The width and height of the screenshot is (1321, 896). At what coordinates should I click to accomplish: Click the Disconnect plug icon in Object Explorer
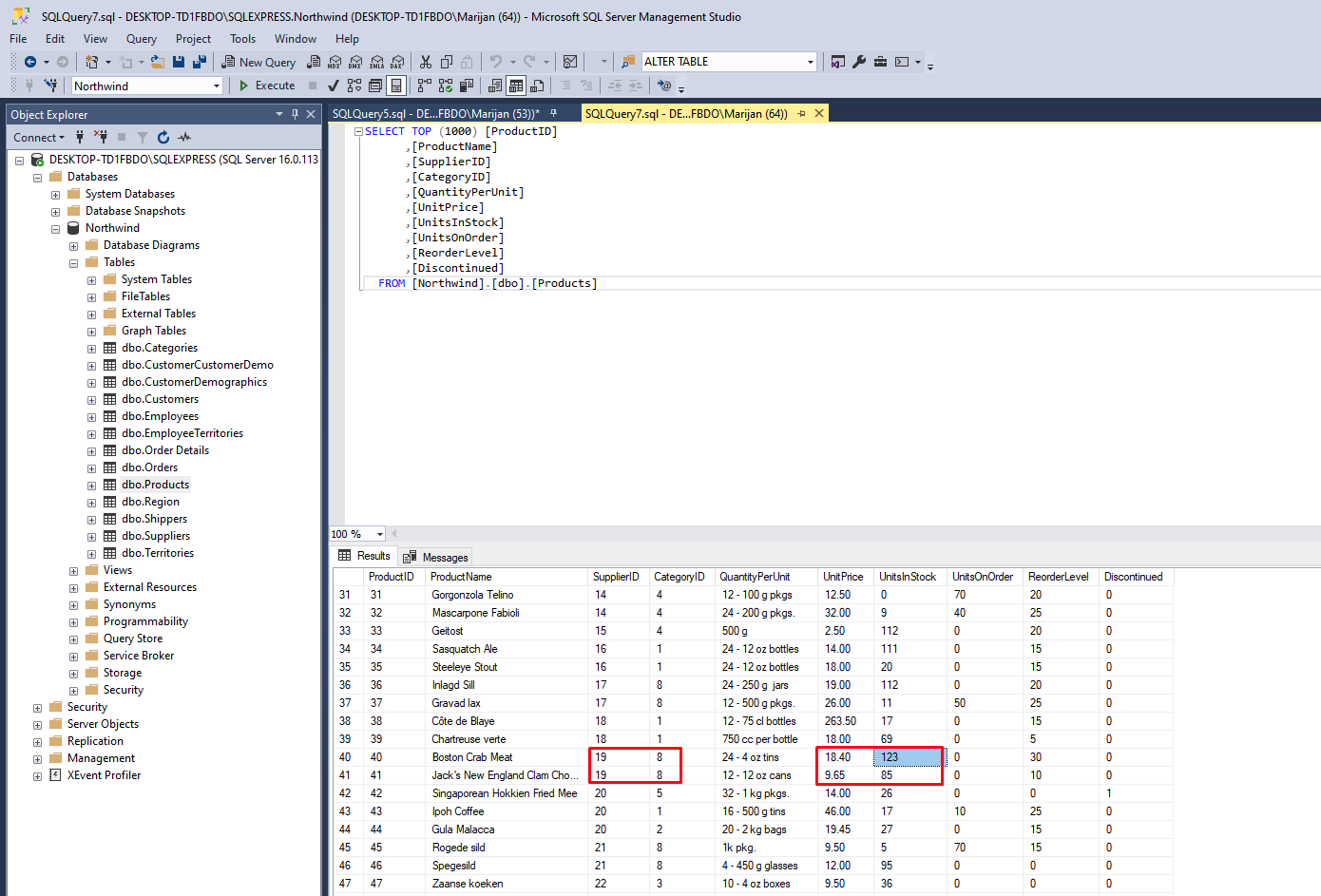tap(101, 137)
